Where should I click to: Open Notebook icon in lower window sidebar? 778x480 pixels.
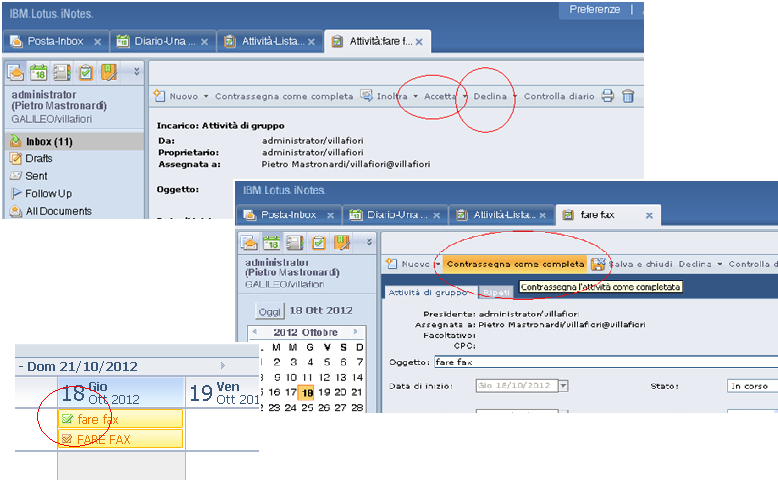click(342, 242)
